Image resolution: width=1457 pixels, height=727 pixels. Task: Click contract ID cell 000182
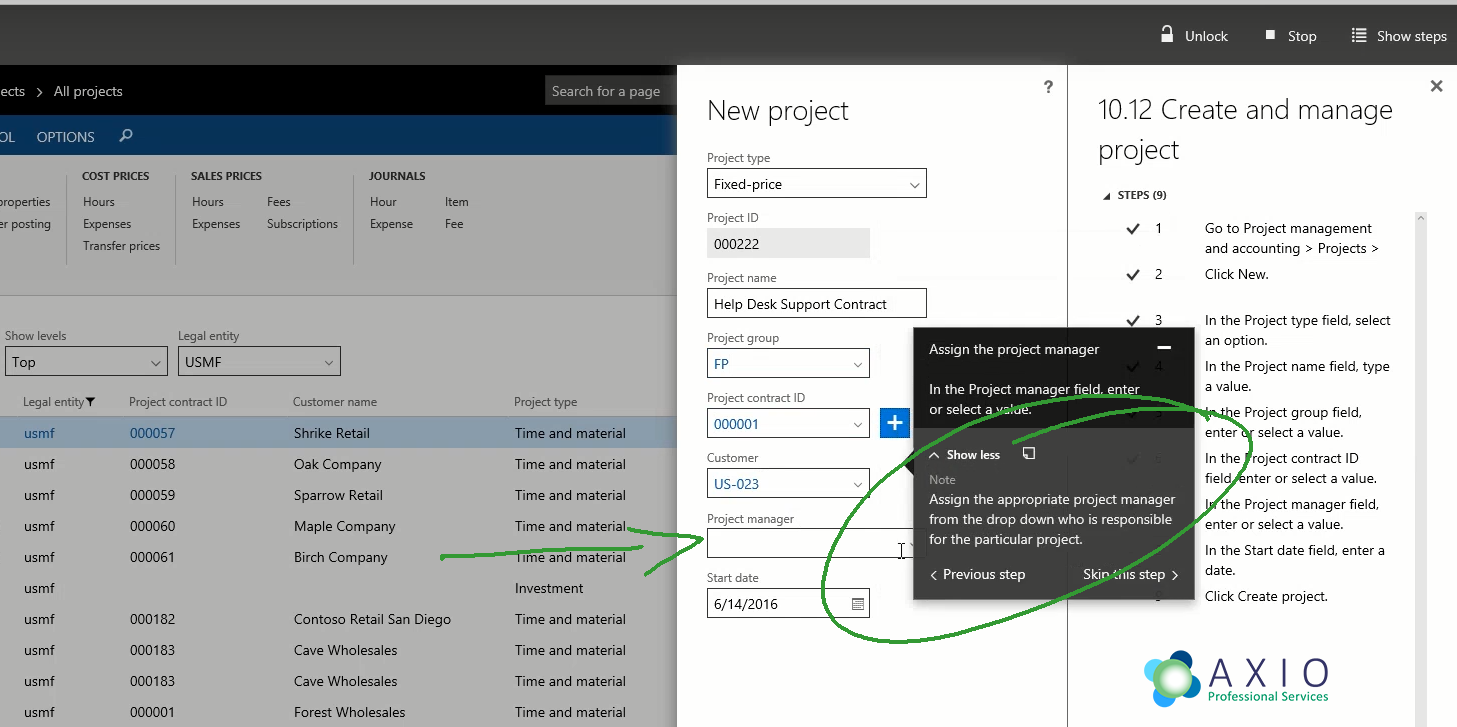point(152,619)
